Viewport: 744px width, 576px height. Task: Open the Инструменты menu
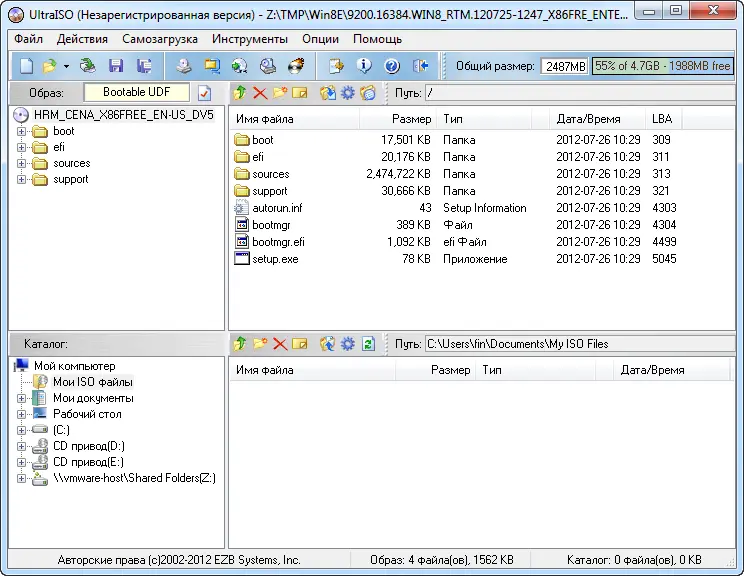pyautogui.click(x=250, y=39)
